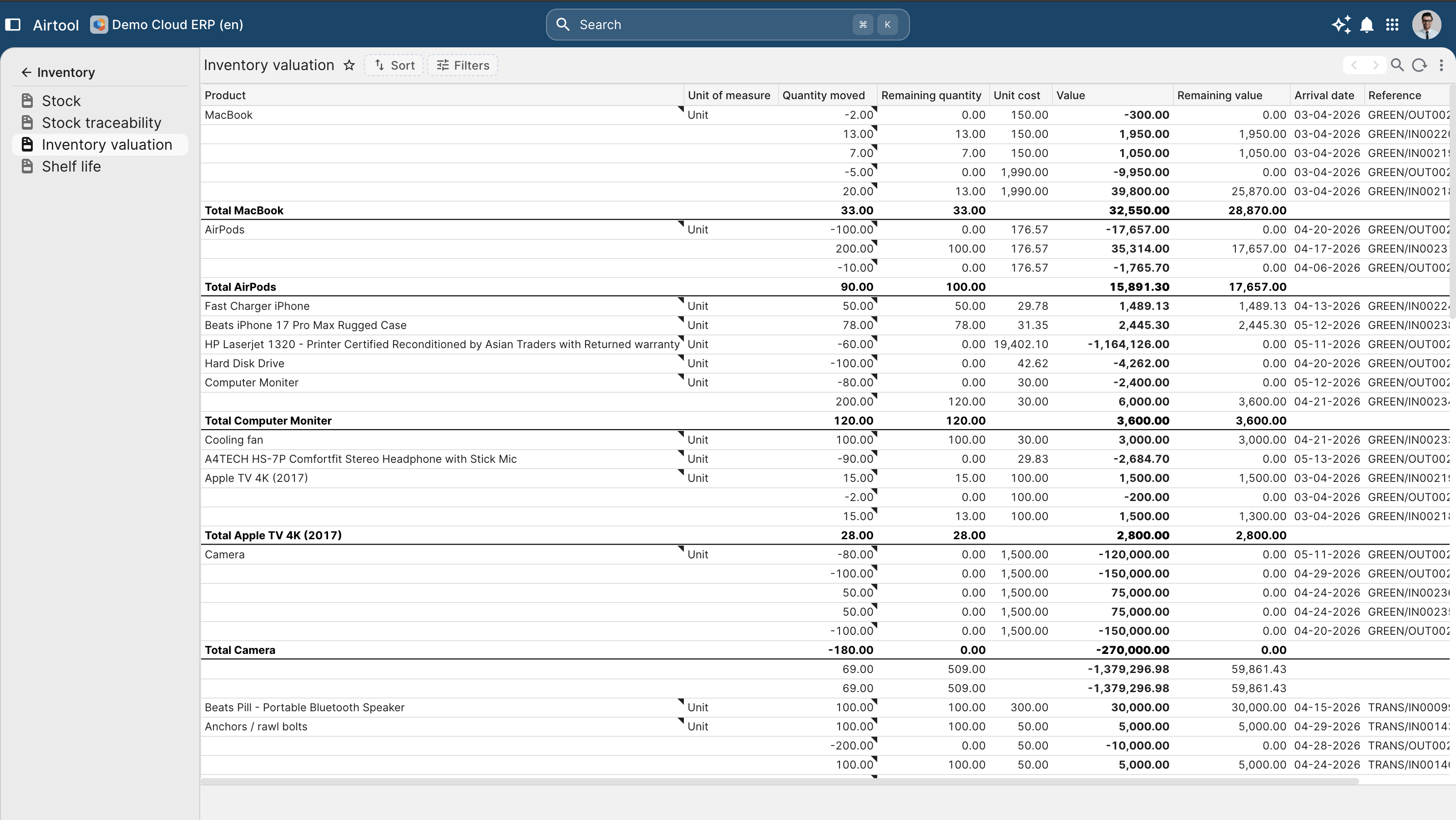Select the Cooling fan product

442,440
